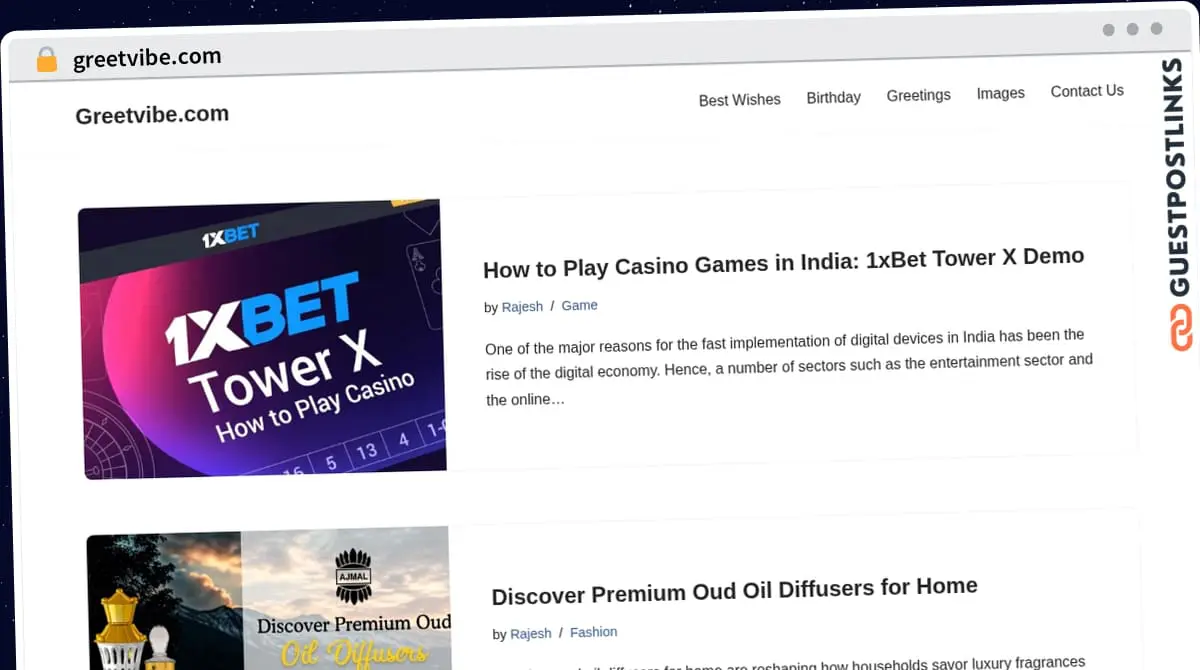Open the 'Discover Premium Oud Oil Diffusers for Home' title

point(734,591)
